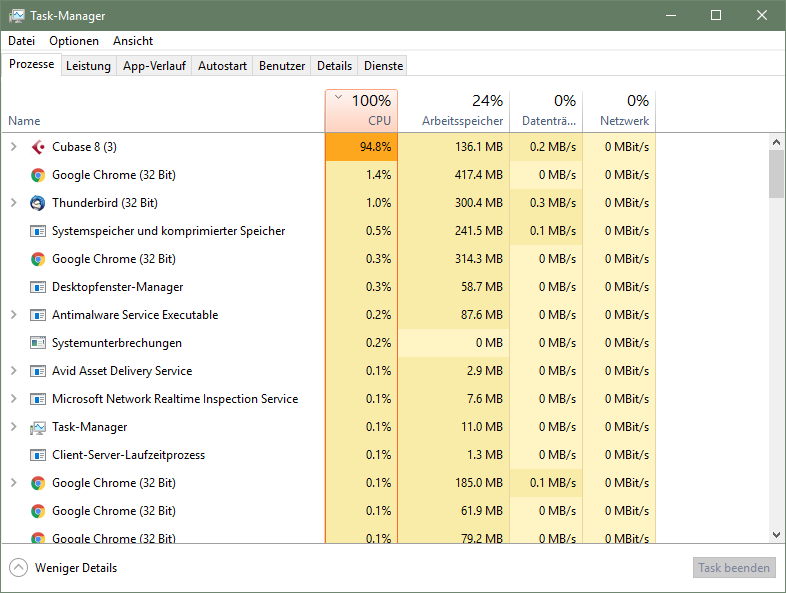Sort by the Netzwerk column header
This screenshot has width=786, height=593.
(620, 111)
